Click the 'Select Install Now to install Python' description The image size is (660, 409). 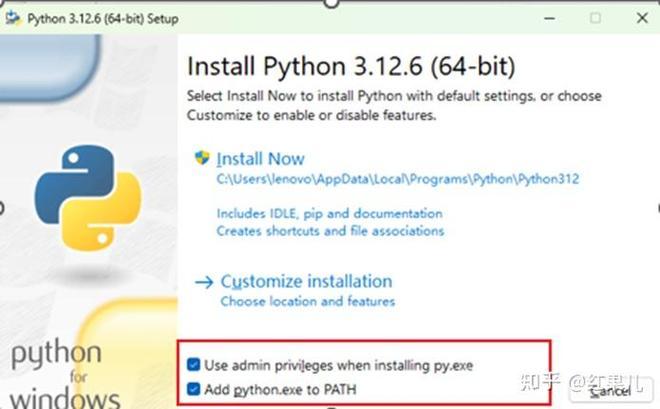tap(394, 105)
